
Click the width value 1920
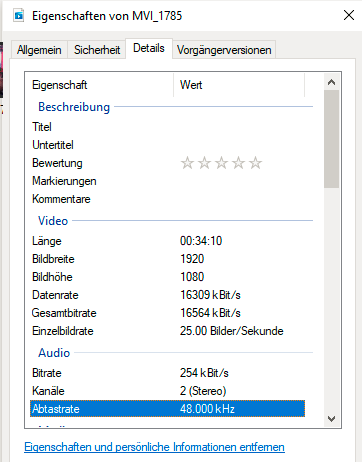pos(192,259)
